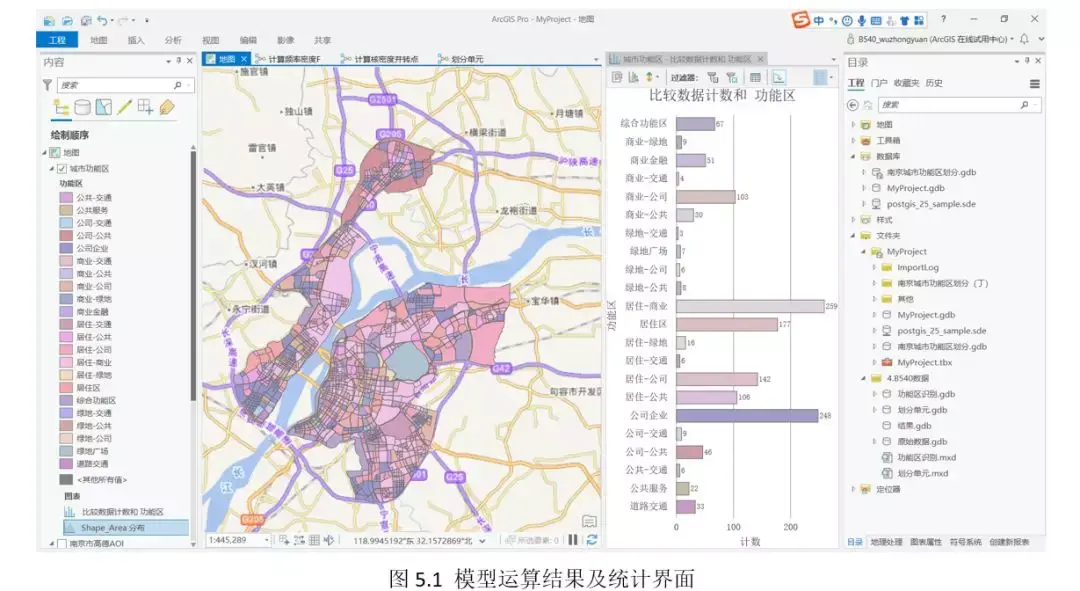1080x591 pixels.
Task: Select the filter (过滤器) icon in the chart panel
Action: 714,77
